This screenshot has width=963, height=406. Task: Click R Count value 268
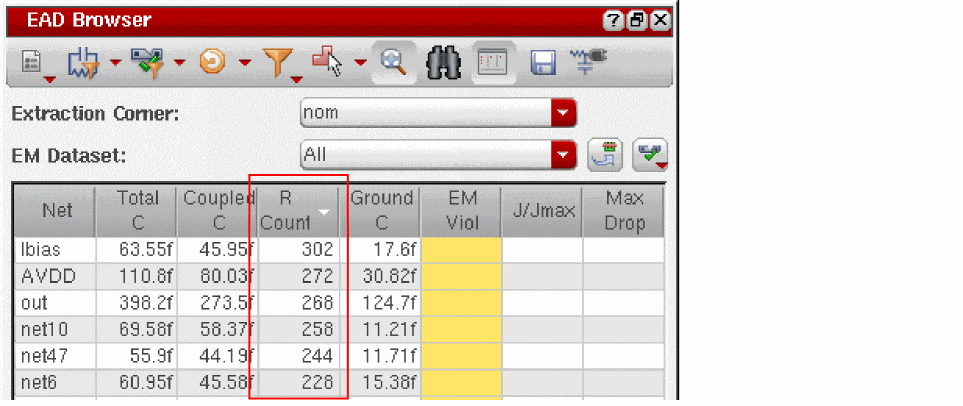point(317,303)
